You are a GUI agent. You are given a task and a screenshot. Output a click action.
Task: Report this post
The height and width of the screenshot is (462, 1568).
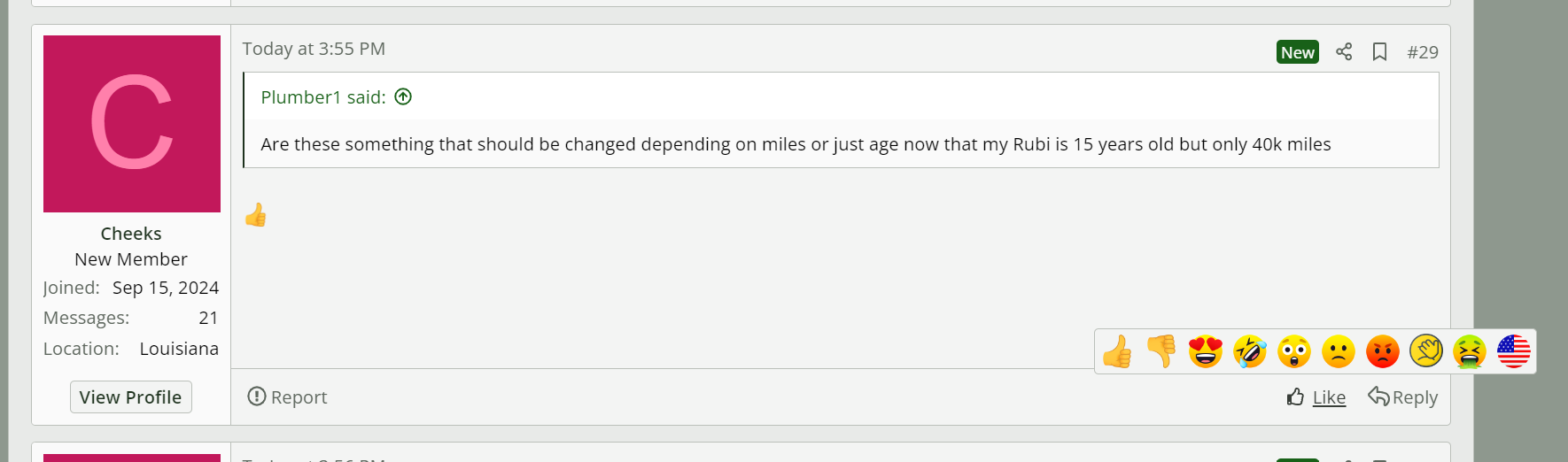288,397
